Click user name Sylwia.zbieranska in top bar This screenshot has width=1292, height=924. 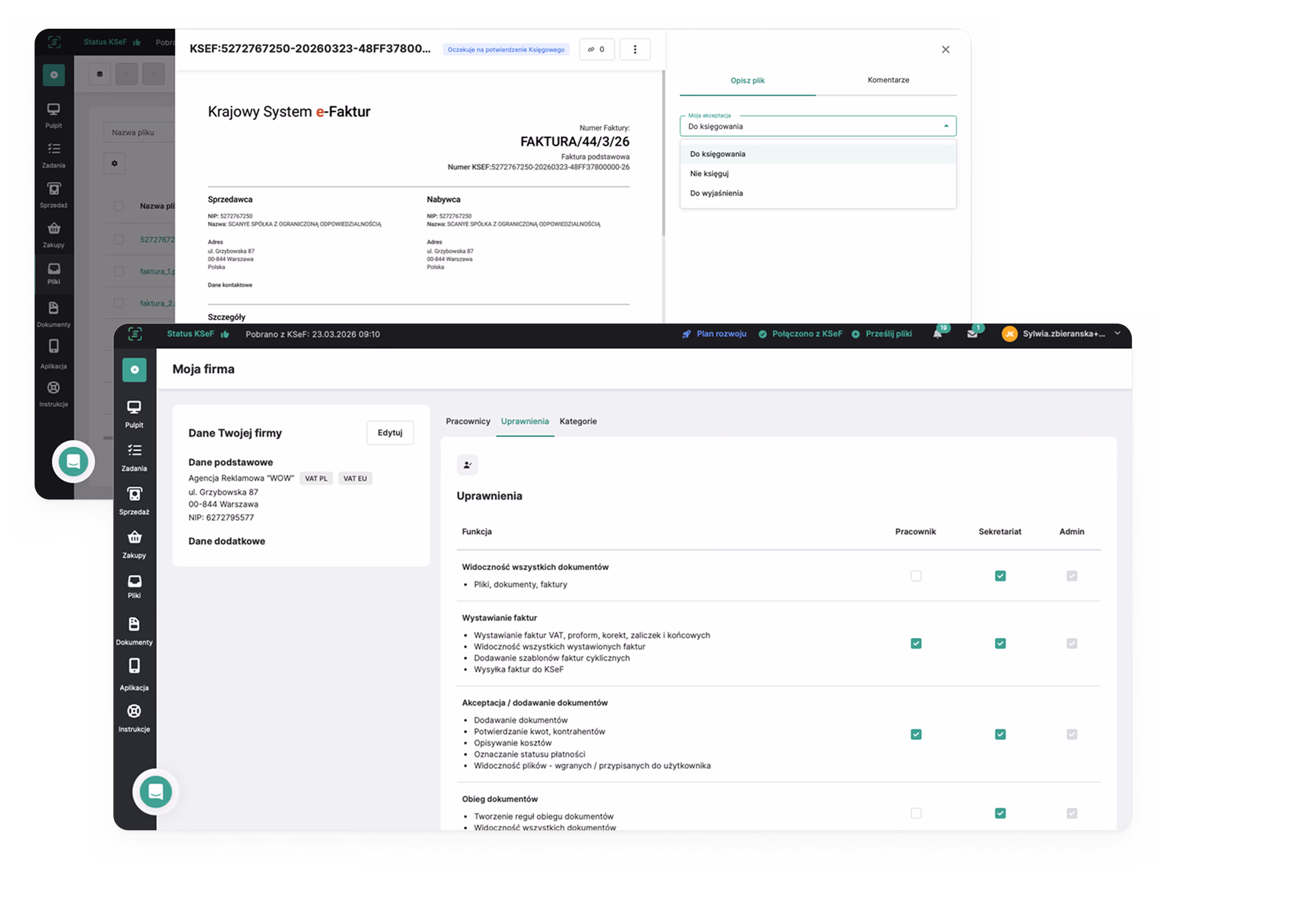click(x=1064, y=334)
